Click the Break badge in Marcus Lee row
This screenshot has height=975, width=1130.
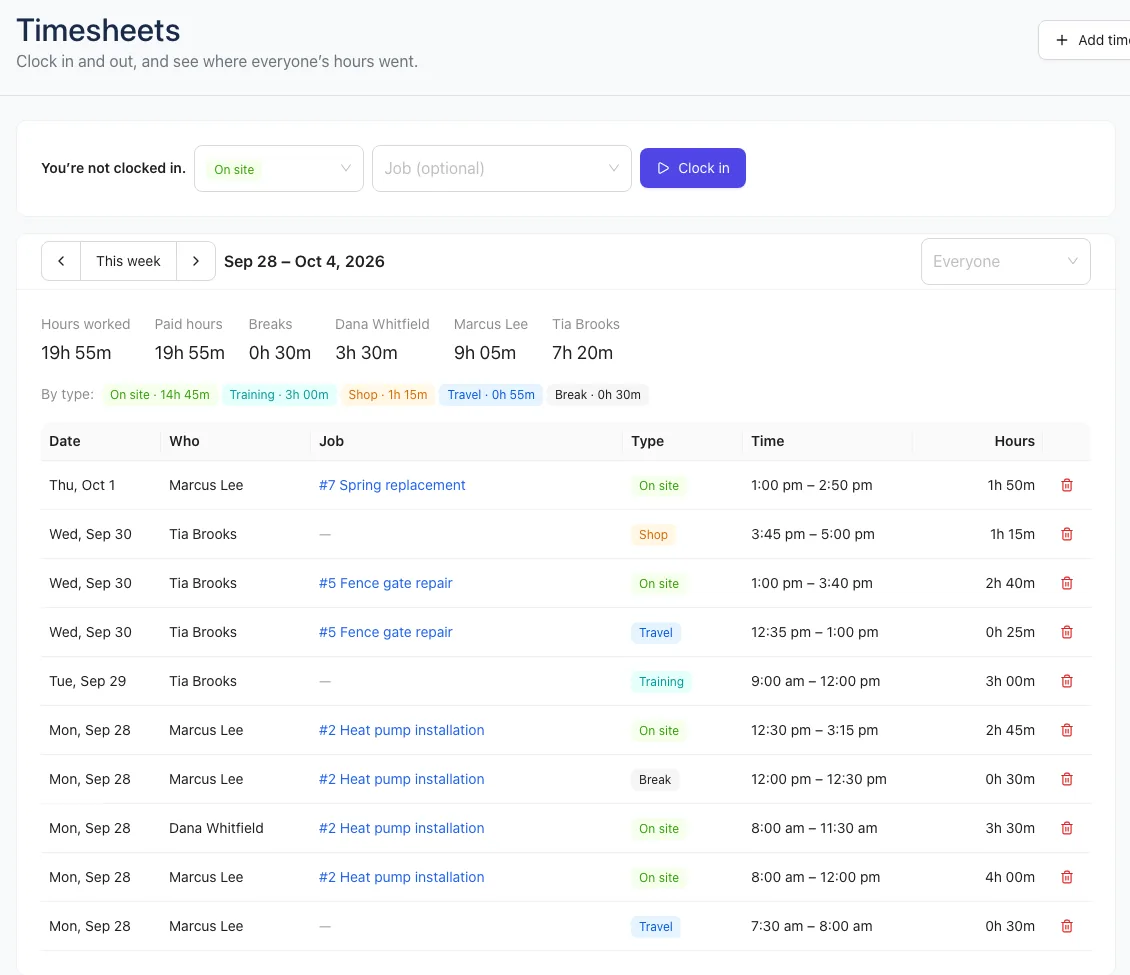pos(654,780)
